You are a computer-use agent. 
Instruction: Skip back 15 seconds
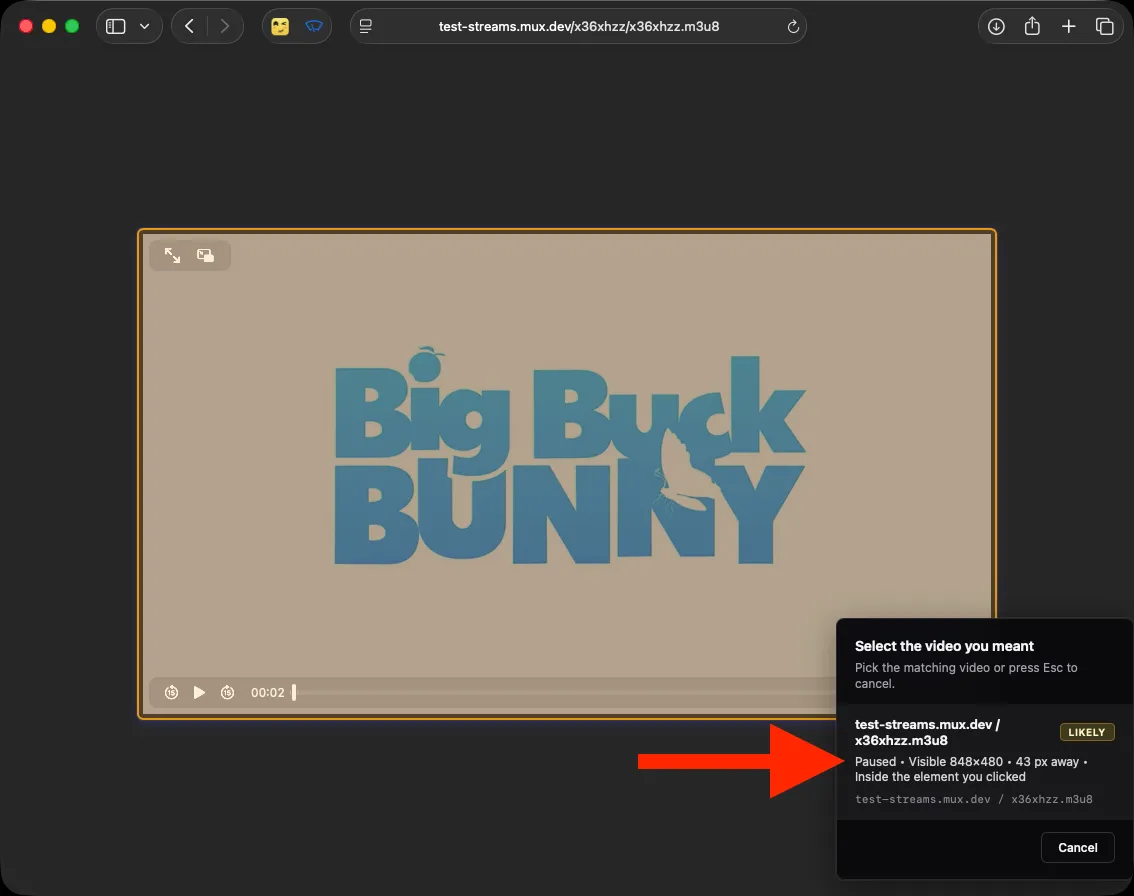pyautogui.click(x=171, y=692)
